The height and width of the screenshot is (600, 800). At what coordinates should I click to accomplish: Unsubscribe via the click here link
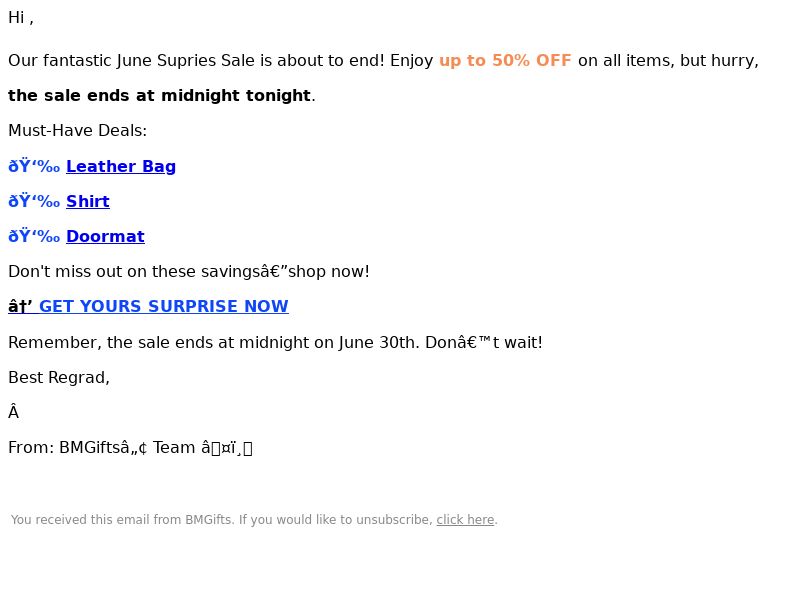coord(465,520)
